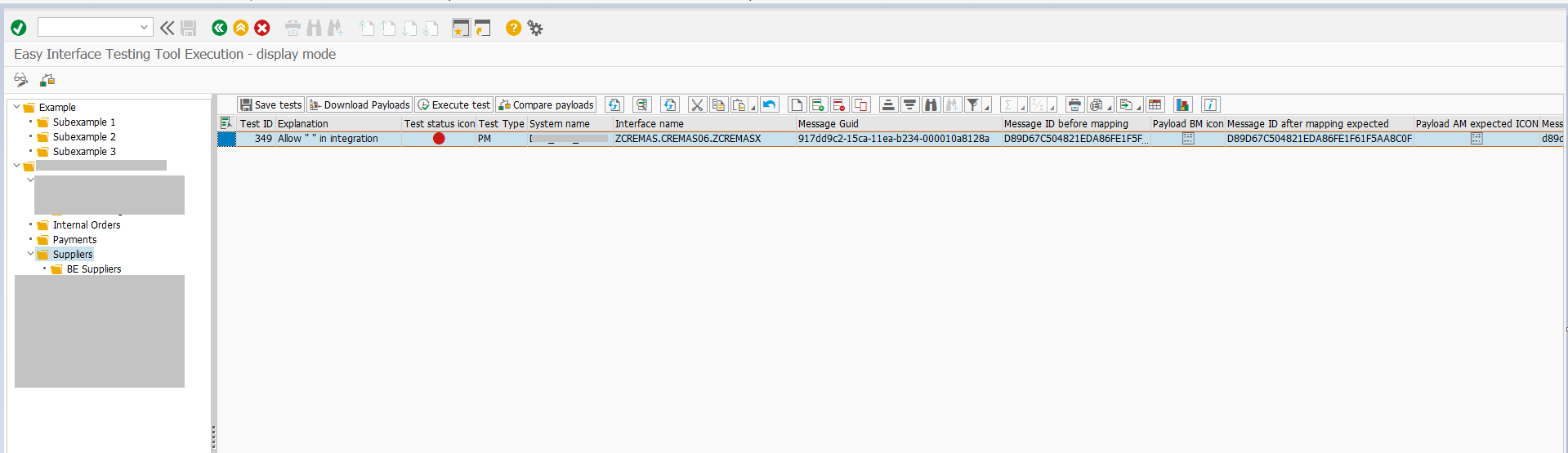Click the Undo arrow in grid toolbar
Screen dimensions: 1568x453
769,105
